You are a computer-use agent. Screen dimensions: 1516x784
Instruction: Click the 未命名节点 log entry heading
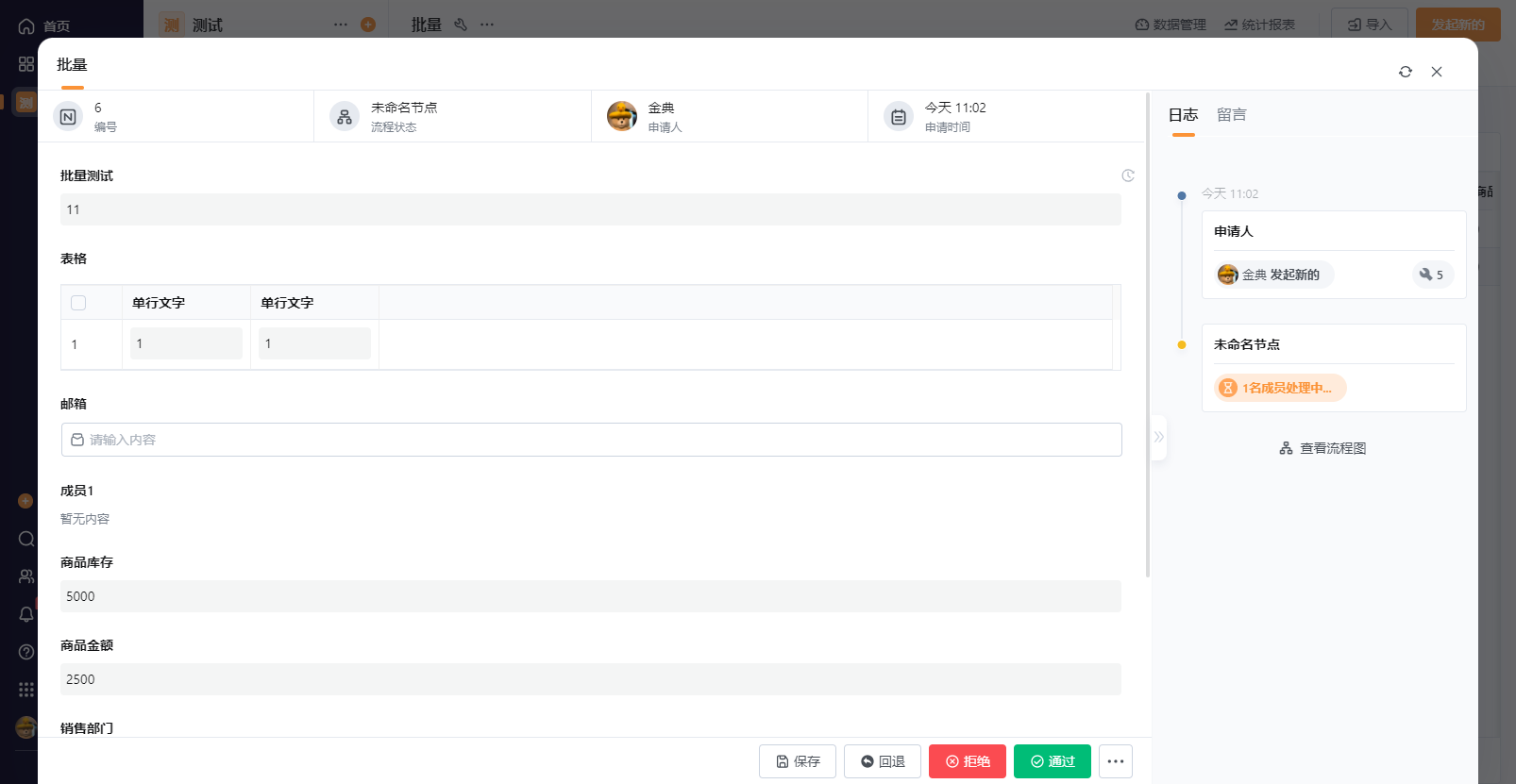[x=1247, y=344]
